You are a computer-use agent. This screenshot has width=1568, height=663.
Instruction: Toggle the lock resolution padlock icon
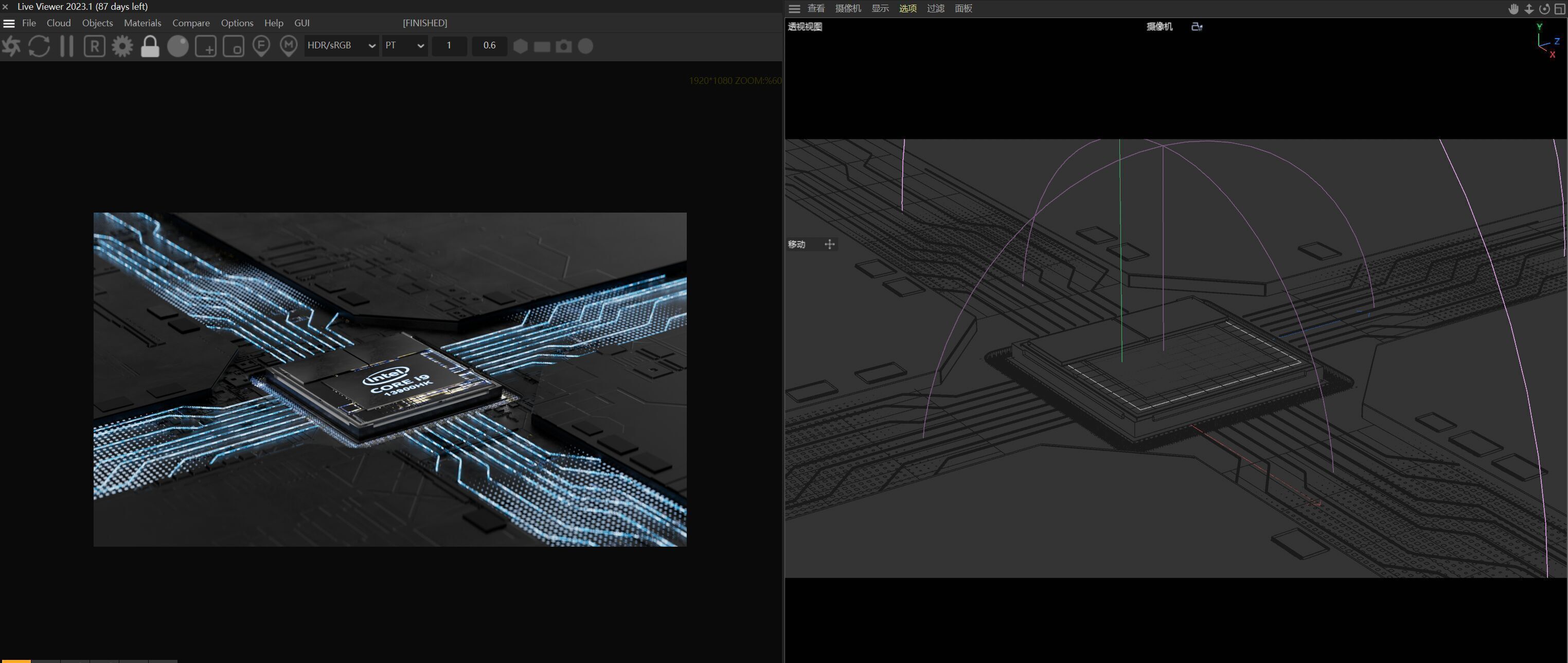[150, 46]
